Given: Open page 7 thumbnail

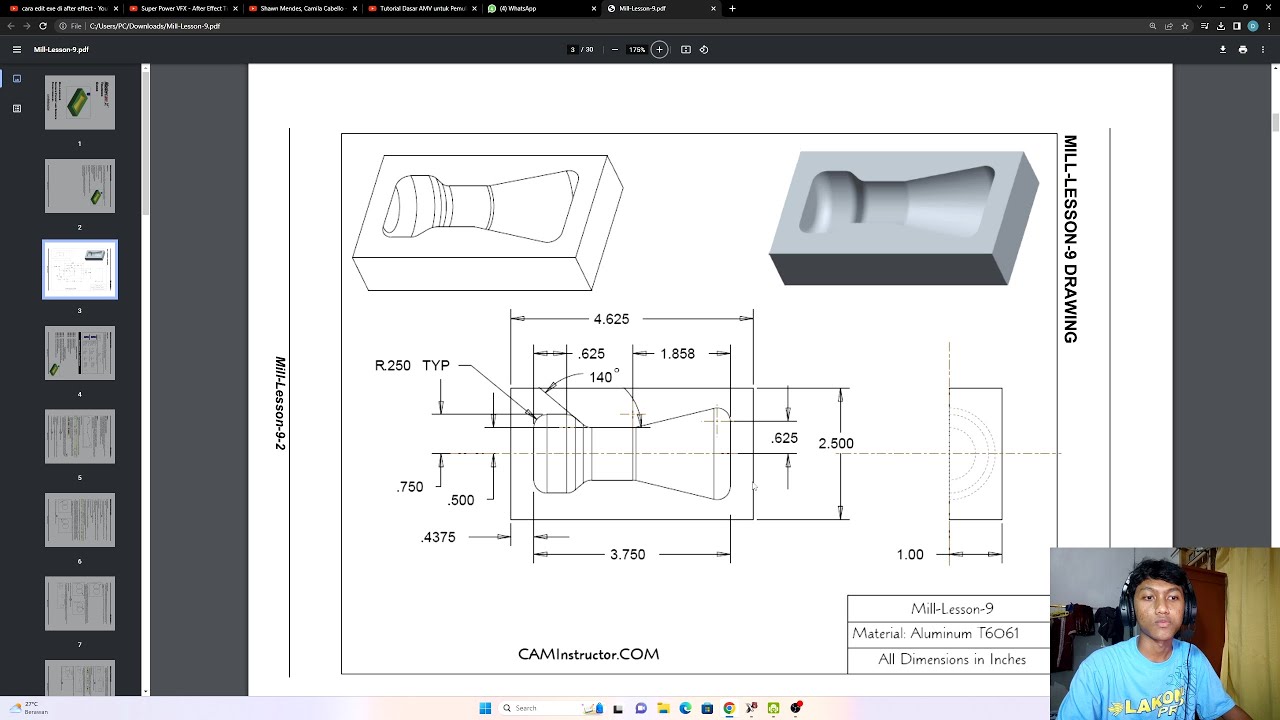Looking at the screenshot, I should pos(80,603).
